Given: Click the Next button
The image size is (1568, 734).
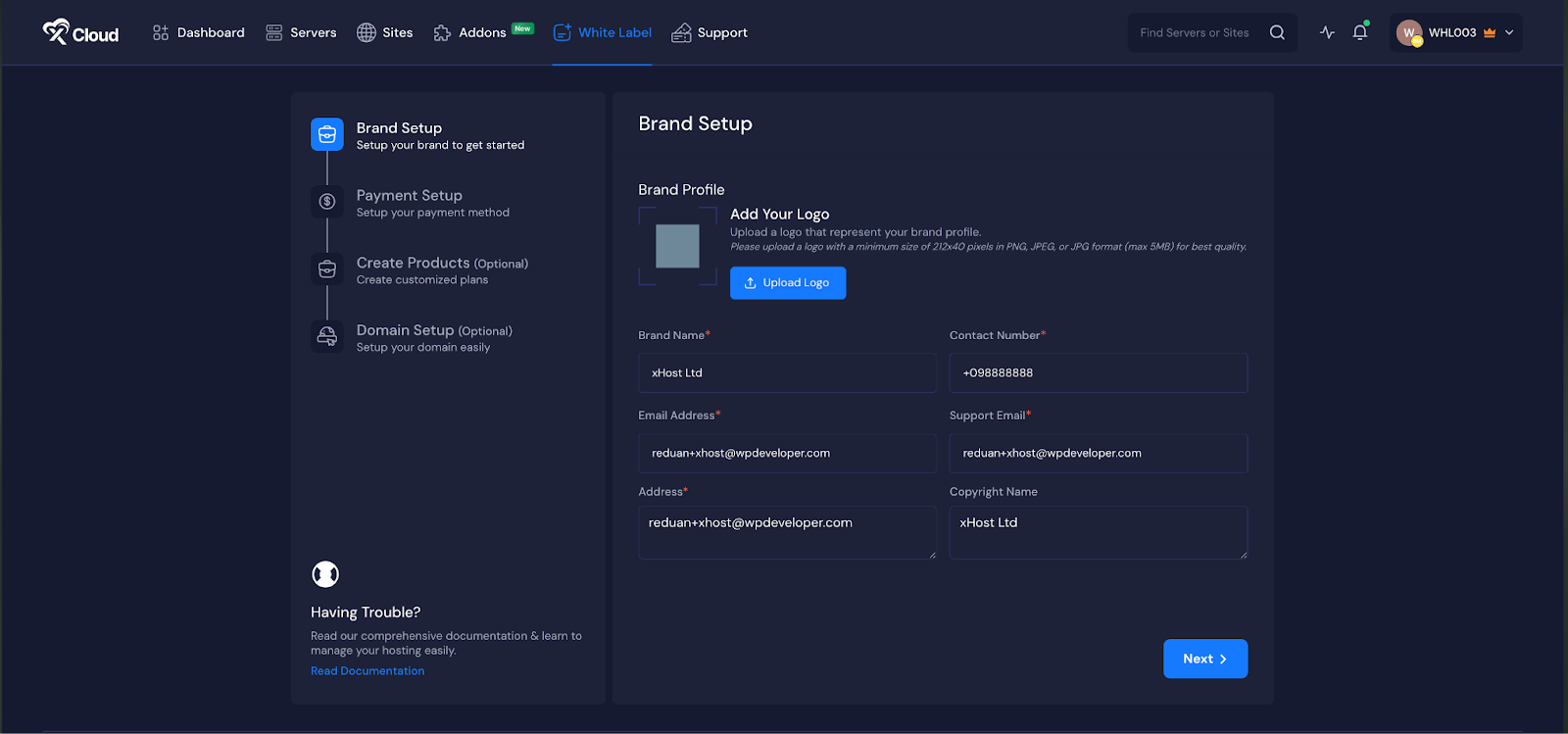Looking at the screenshot, I should pos(1204,659).
